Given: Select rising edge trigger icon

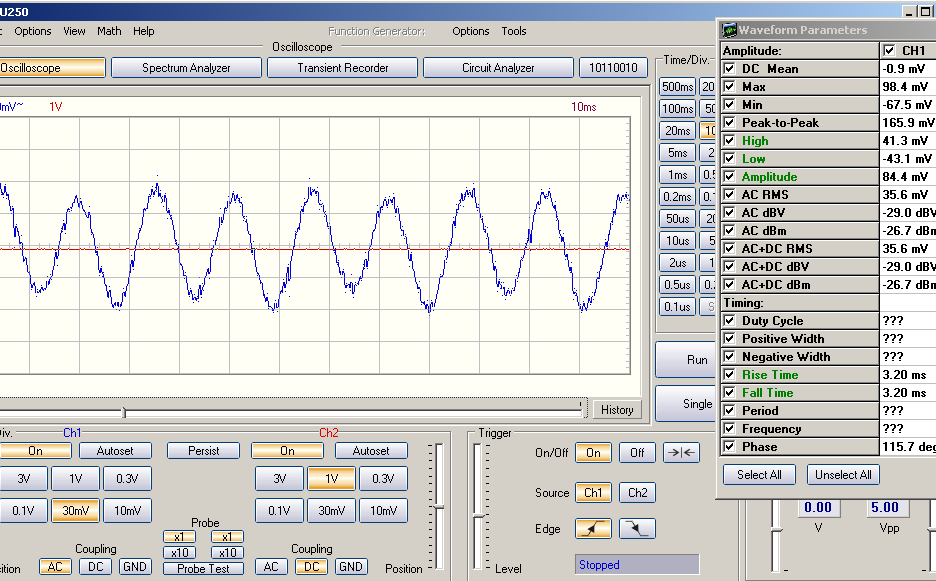Looking at the screenshot, I should click(593, 529).
